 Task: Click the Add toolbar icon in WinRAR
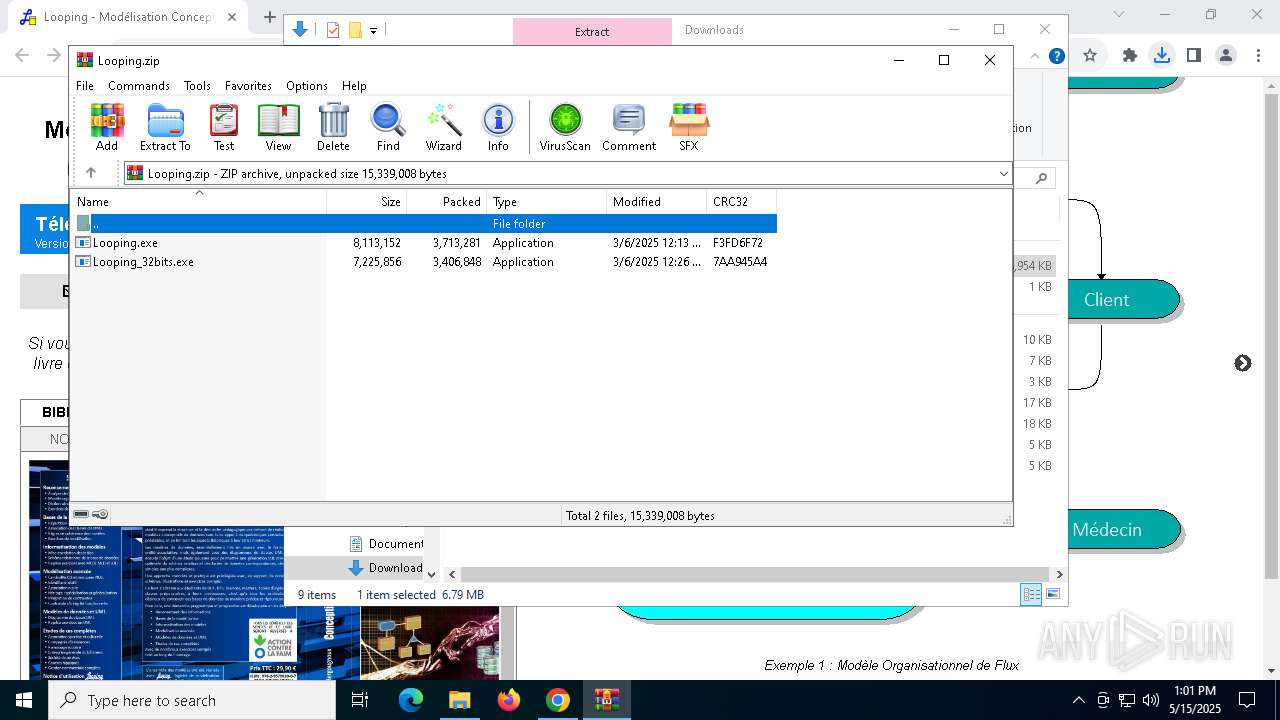click(107, 127)
